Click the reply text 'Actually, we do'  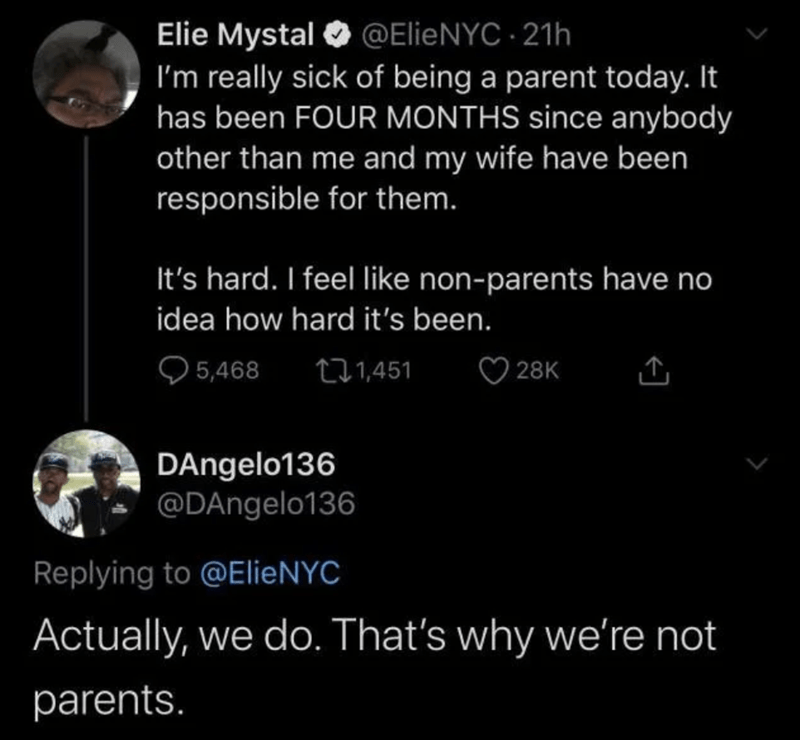point(173,636)
